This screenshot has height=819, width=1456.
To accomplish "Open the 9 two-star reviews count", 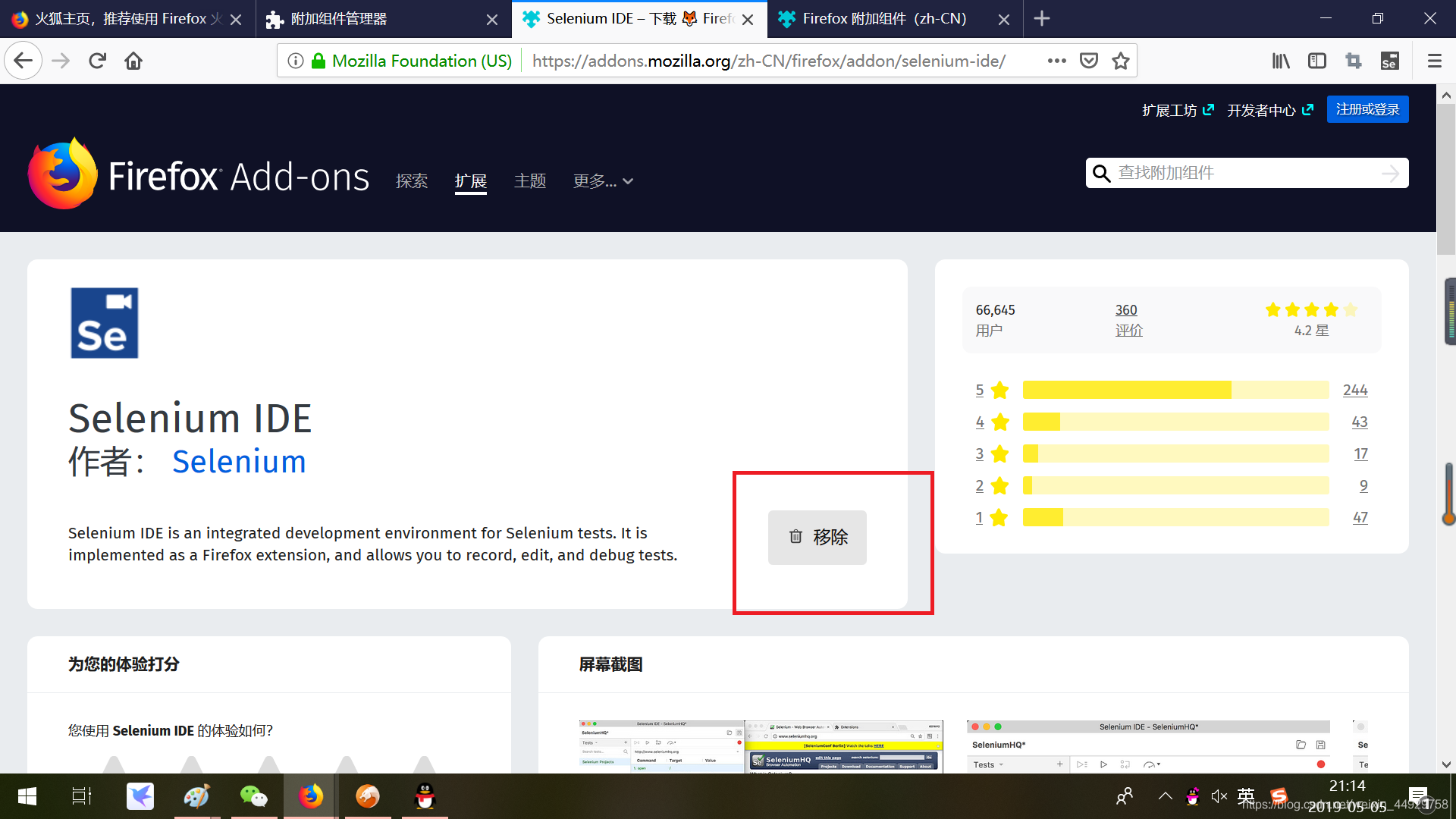I will 1364,485.
